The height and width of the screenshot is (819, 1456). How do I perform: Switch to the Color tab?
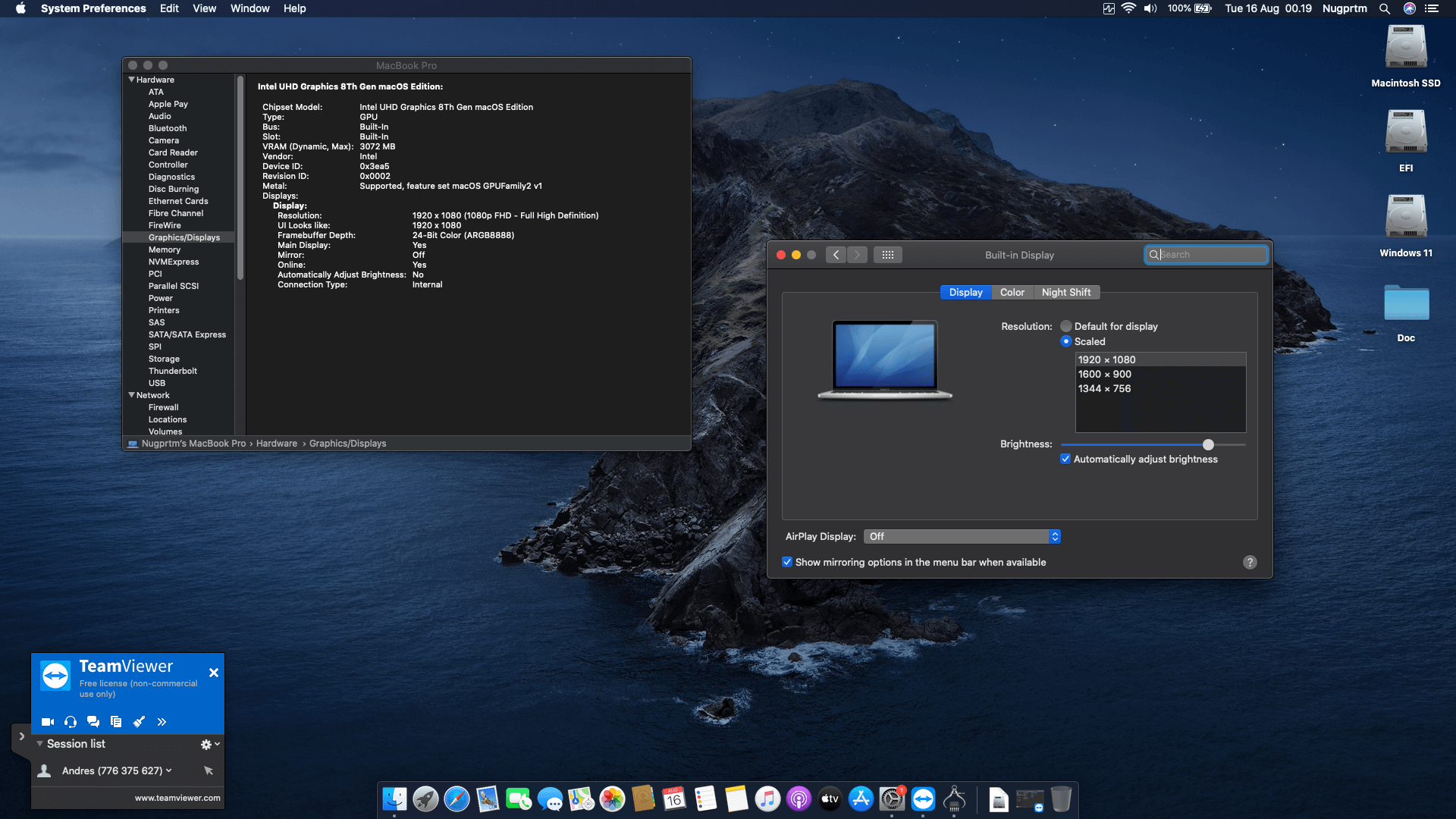1012,292
